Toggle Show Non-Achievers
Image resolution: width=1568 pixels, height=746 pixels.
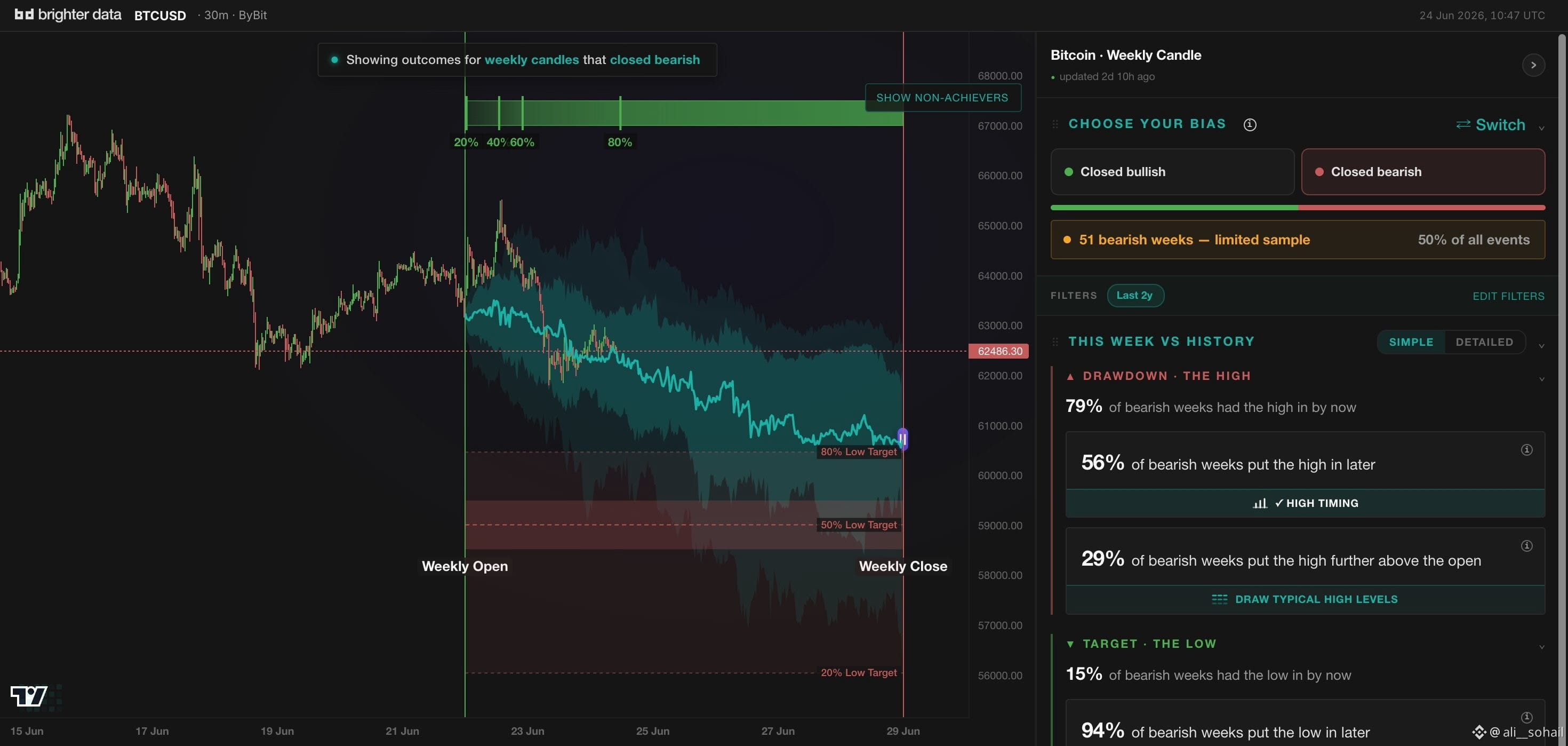coord(942,98)
